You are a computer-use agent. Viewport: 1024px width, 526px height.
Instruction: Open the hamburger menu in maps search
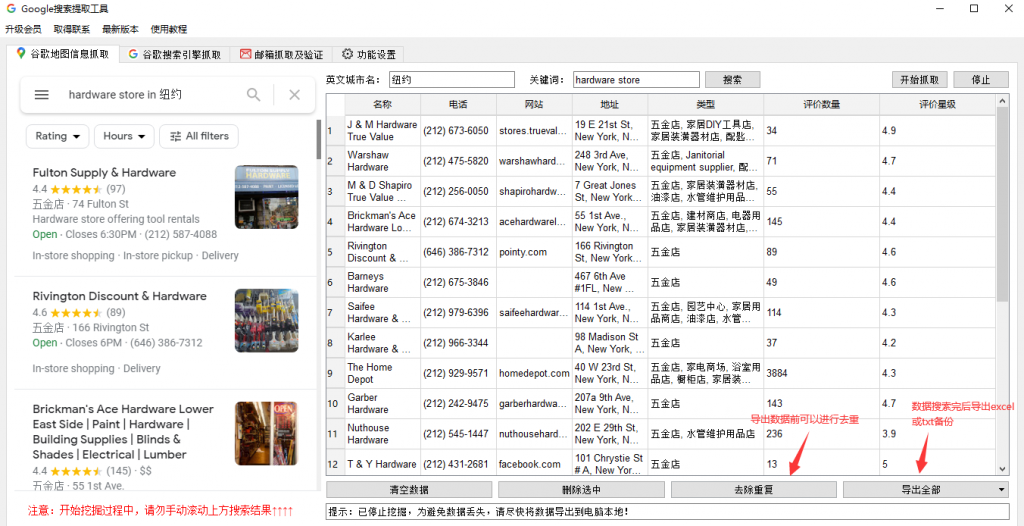[x=42, y=95]
